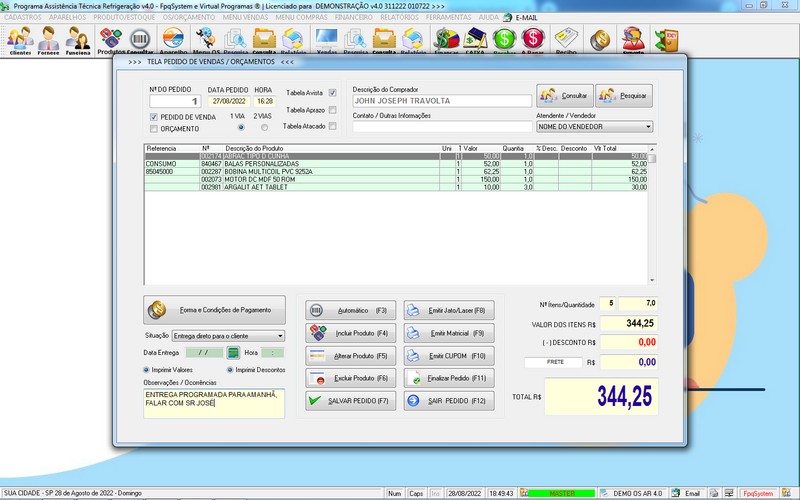Click the Fornece suppliers toolbar icon

pos(49,40)
